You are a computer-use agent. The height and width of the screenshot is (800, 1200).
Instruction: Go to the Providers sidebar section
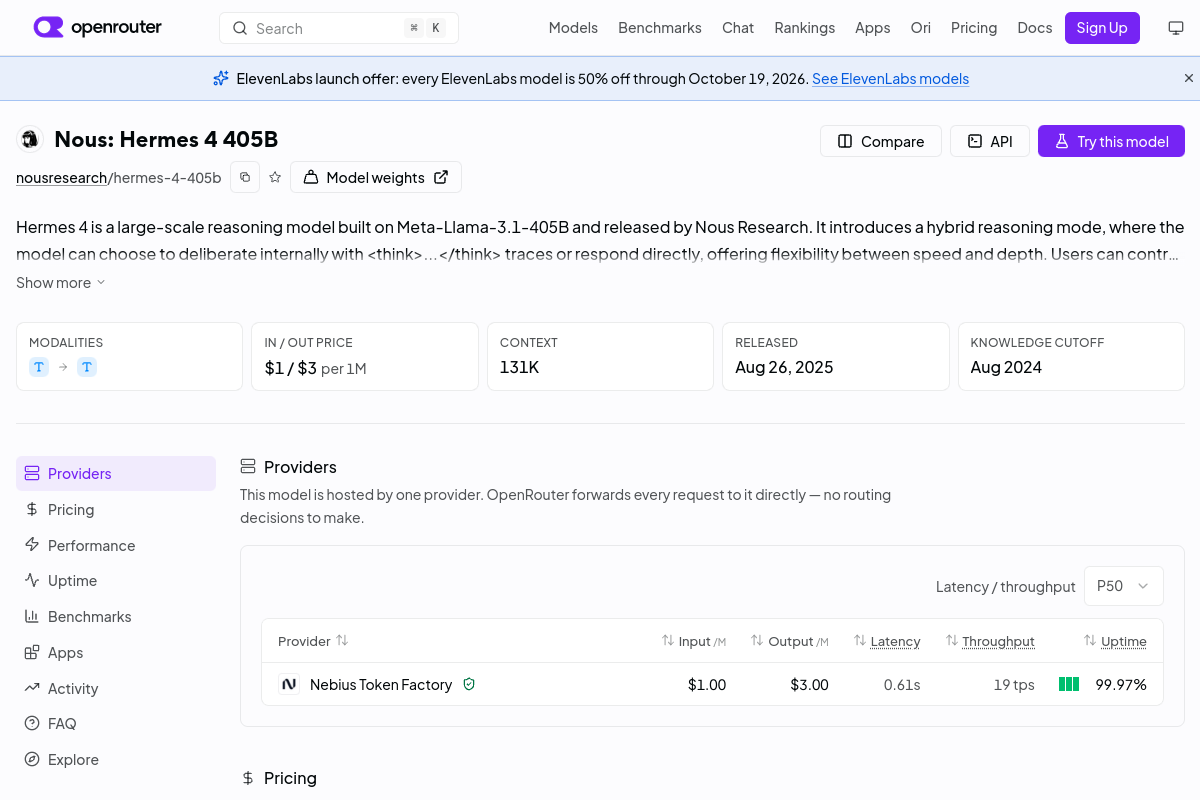(116, 474)
